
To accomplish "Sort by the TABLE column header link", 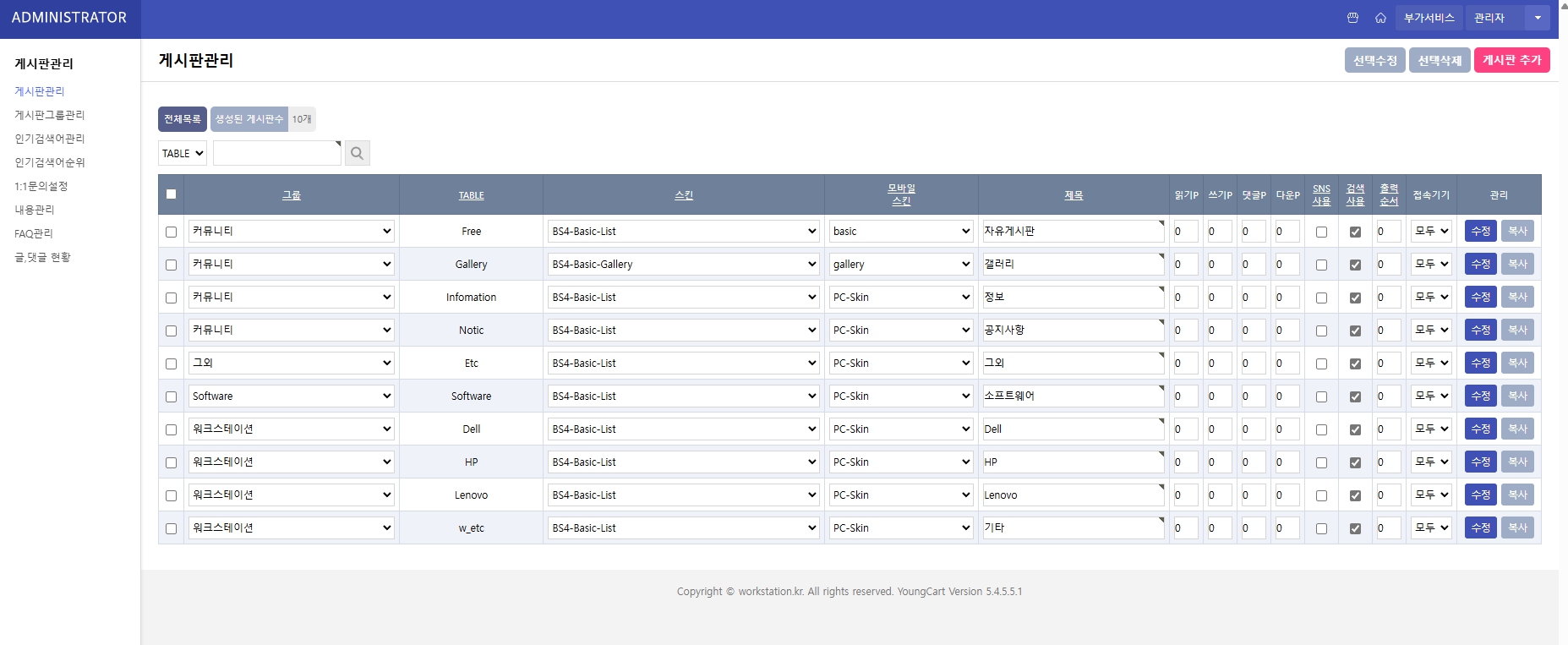I will (471, 195).
